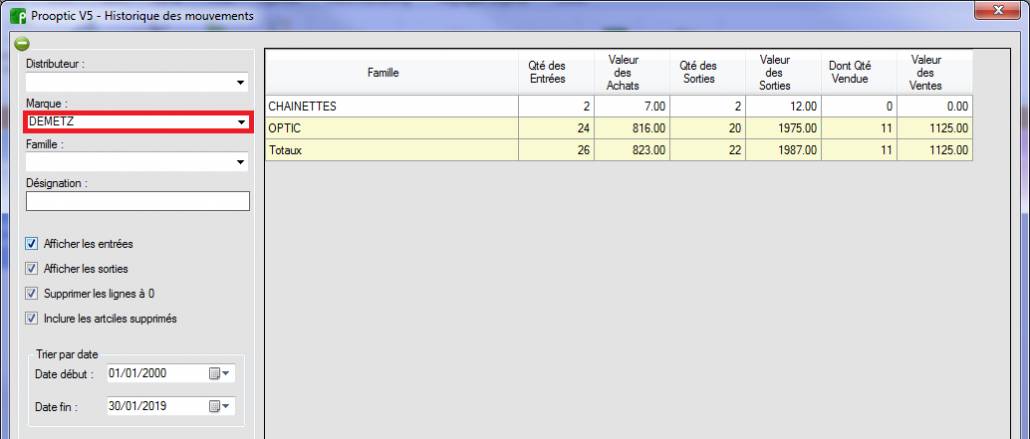The width and height of the screenshot is (1030, 439).
Task: Toggle Supprimer les lignes à 0 checkbox
Action: click(31, 294)
